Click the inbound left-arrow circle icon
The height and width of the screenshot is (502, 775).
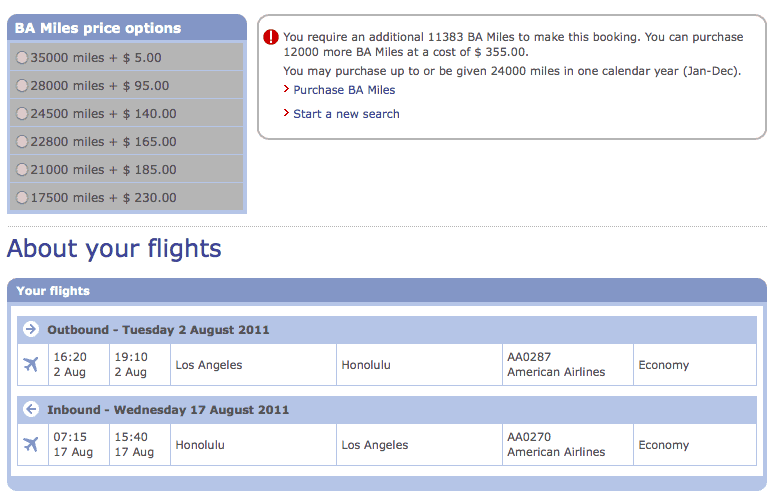tap(31, 409)
